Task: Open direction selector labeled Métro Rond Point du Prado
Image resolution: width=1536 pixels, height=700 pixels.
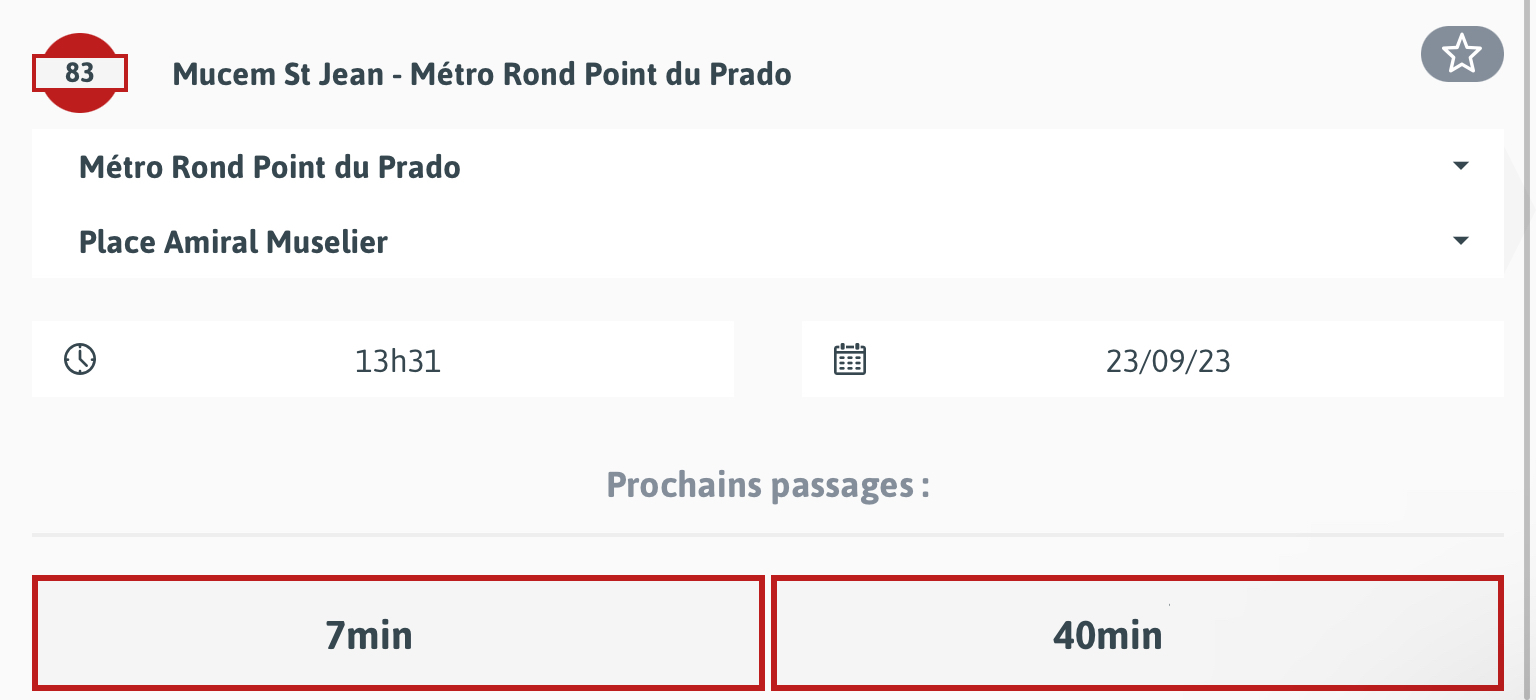Action: (x=270, y=167)
